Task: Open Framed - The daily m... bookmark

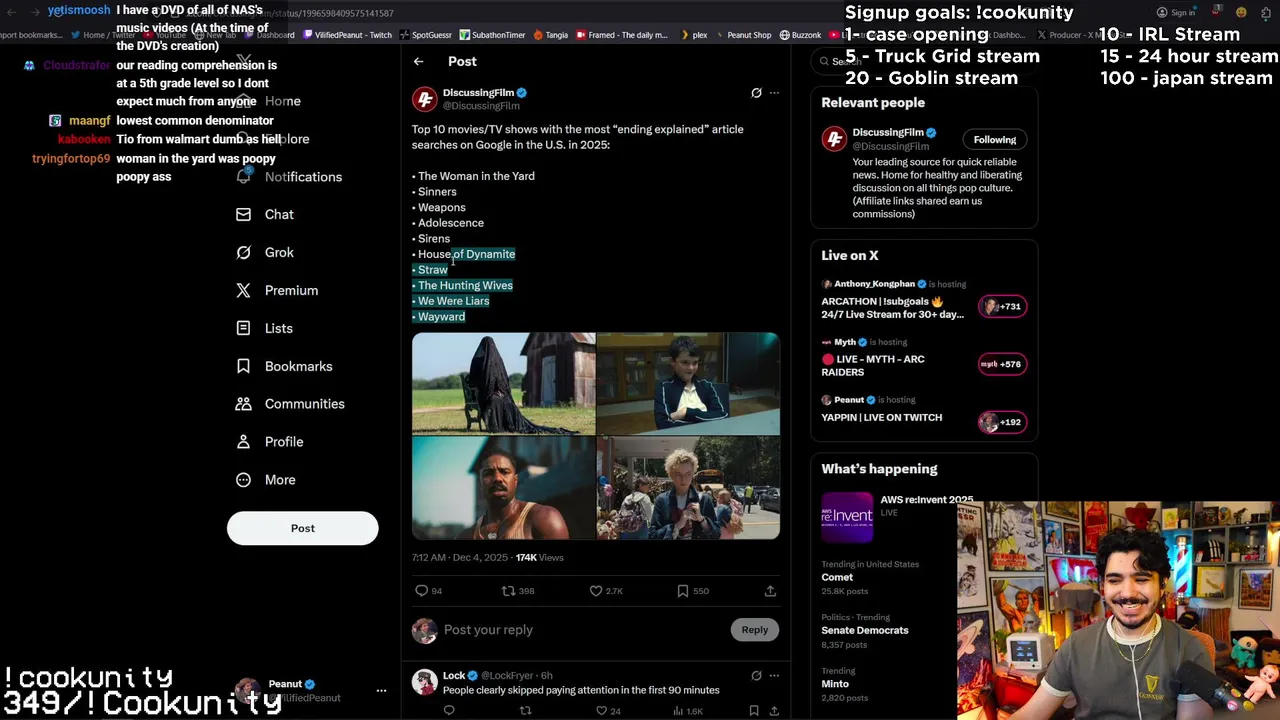Action: pyautogui.click(x=621, y=35)
